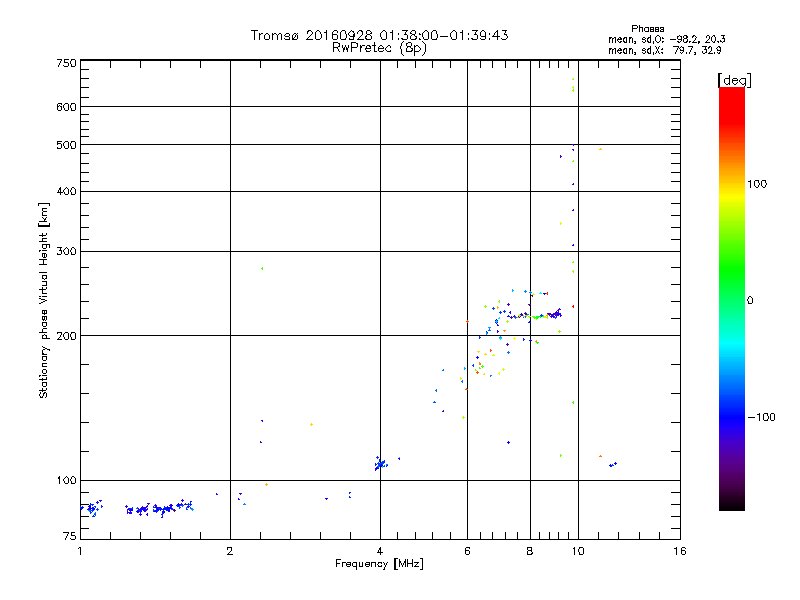Viewport: 800px width, 600px height.
Task: Click the orange data point near 500 km
Action: coord(601,149)
